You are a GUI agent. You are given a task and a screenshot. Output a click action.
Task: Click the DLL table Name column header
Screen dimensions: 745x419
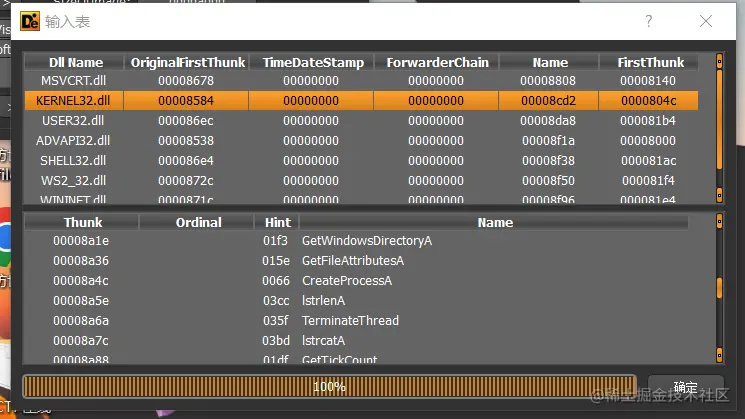coord(549,62)
